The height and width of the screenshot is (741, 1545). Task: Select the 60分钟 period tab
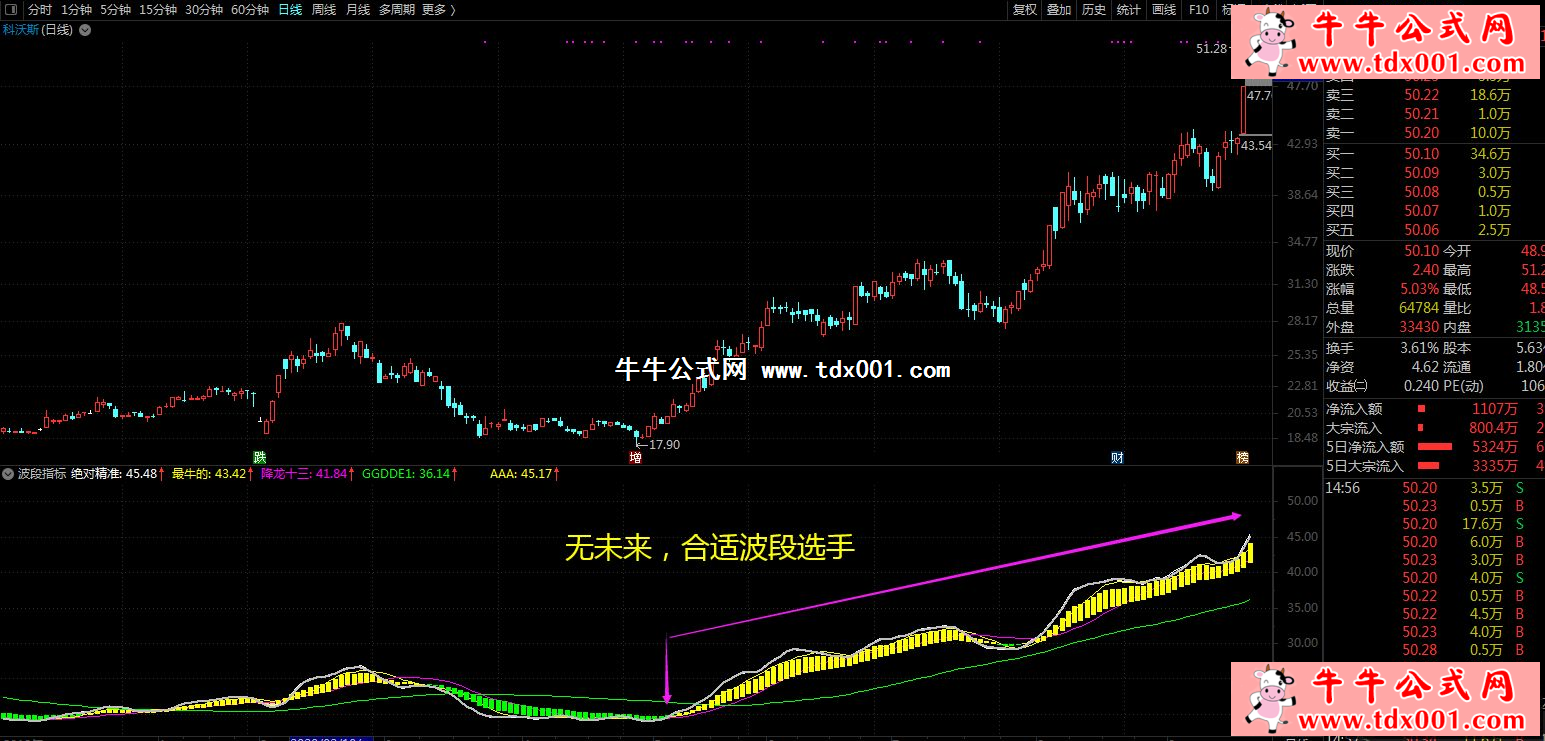point(250,10)
